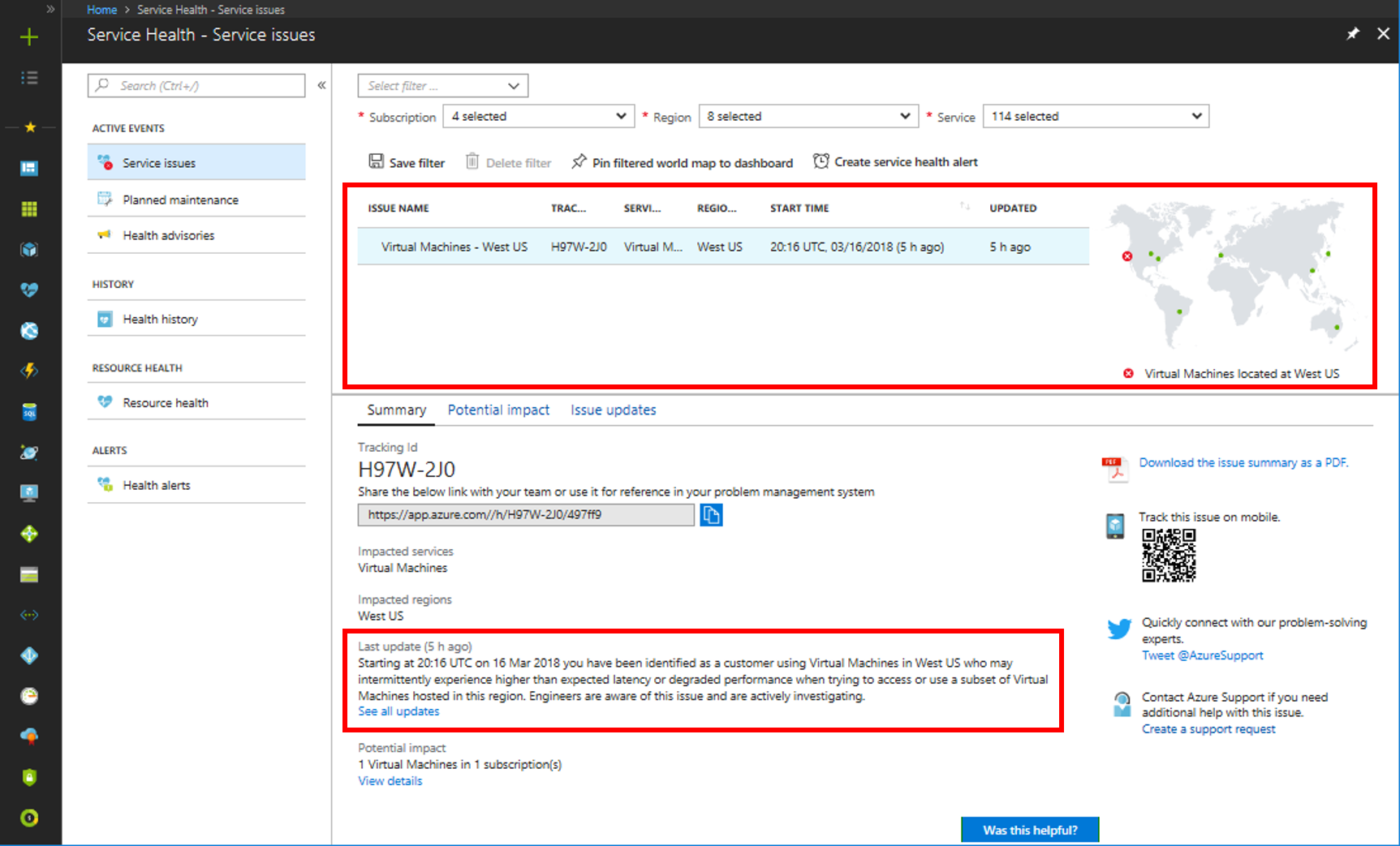Open Load balancers green diamond icon
The image size is (1400, 846).
pyautogui.click(x=29, y=534)
